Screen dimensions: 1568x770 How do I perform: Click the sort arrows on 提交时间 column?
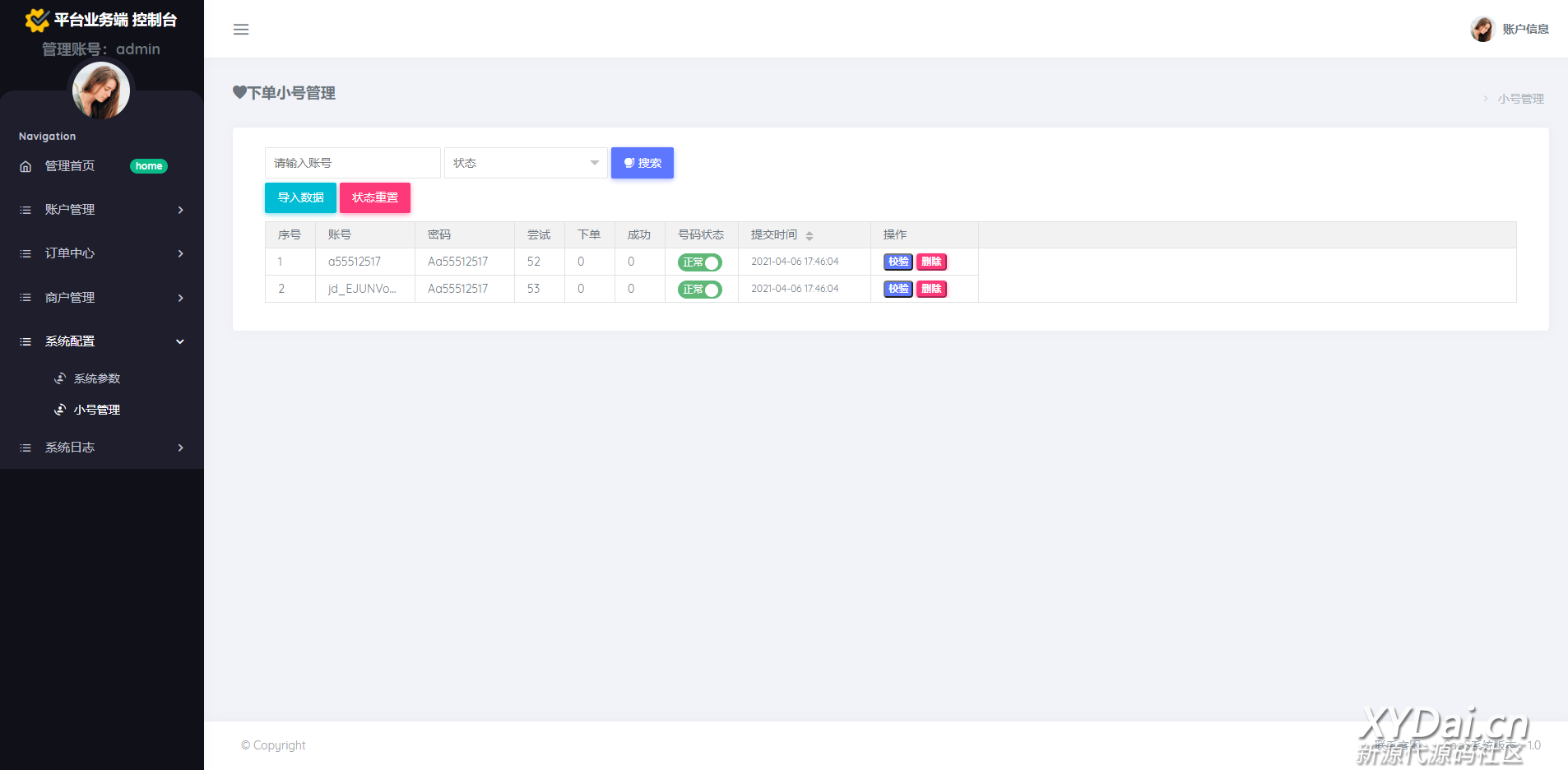coord(810,235)
